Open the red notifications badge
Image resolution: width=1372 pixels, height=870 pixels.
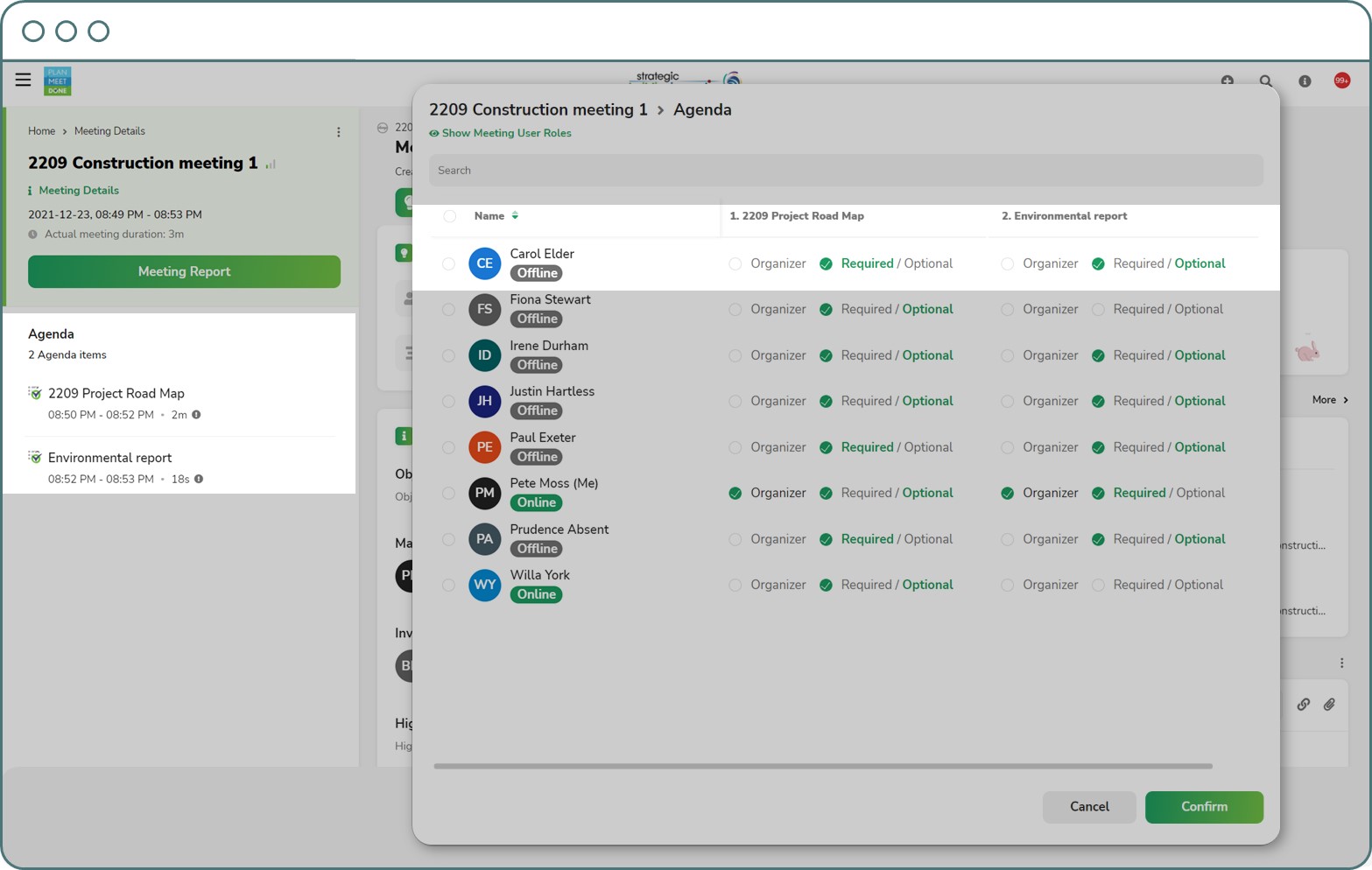(x=1341, y=81)
